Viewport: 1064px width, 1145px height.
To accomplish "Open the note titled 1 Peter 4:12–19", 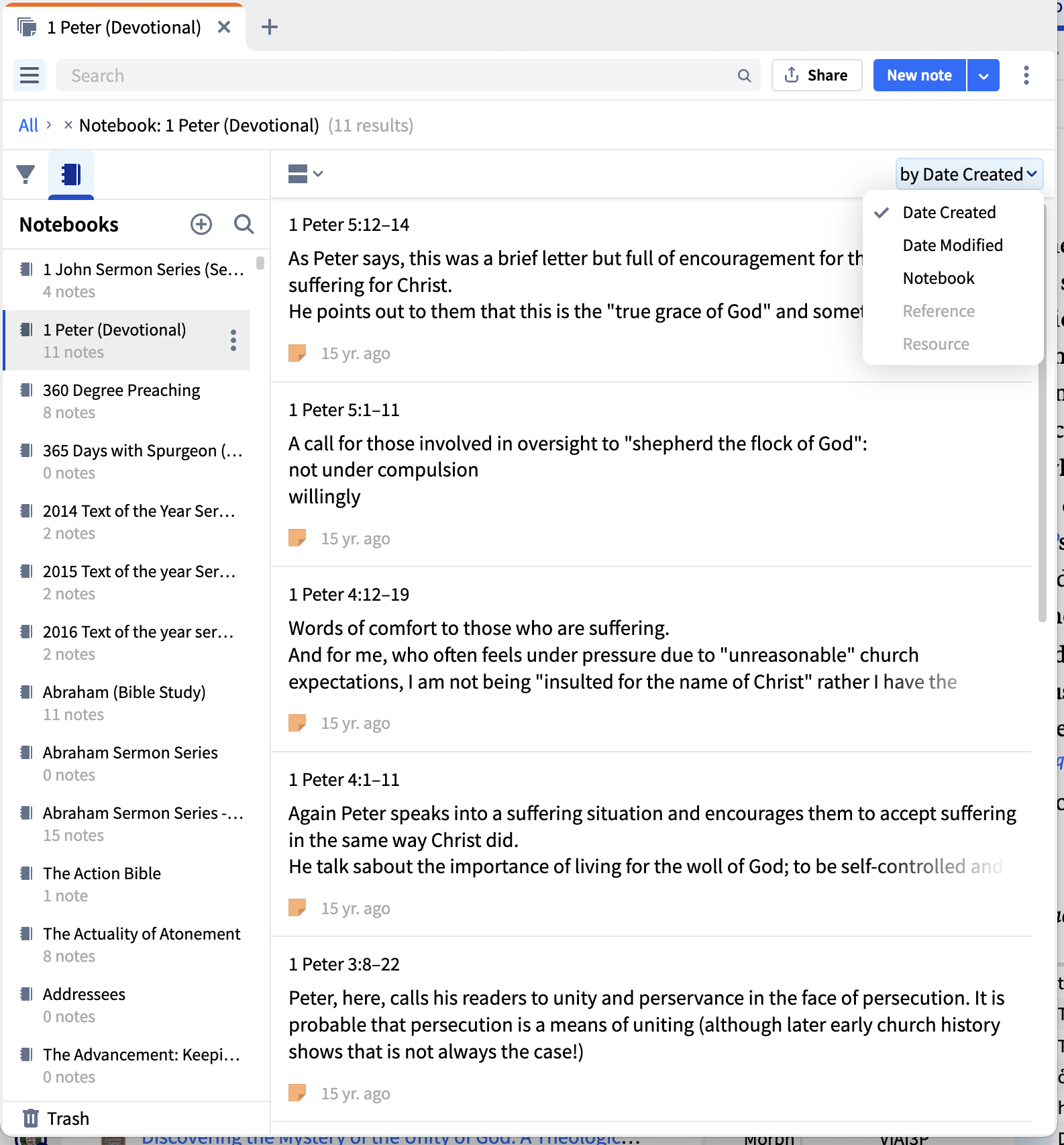I will (x=349, y=594).
